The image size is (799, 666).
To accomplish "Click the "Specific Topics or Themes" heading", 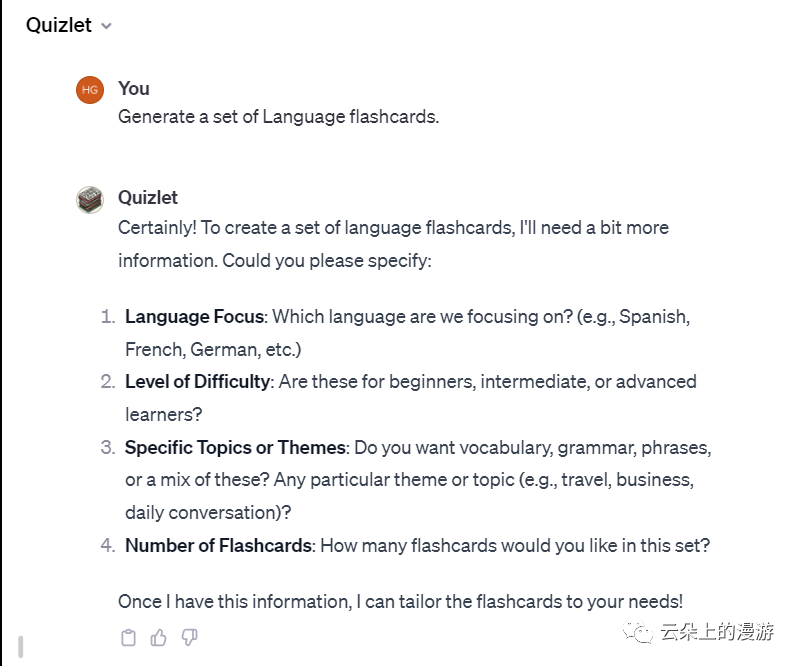I will tap(235, 447).
